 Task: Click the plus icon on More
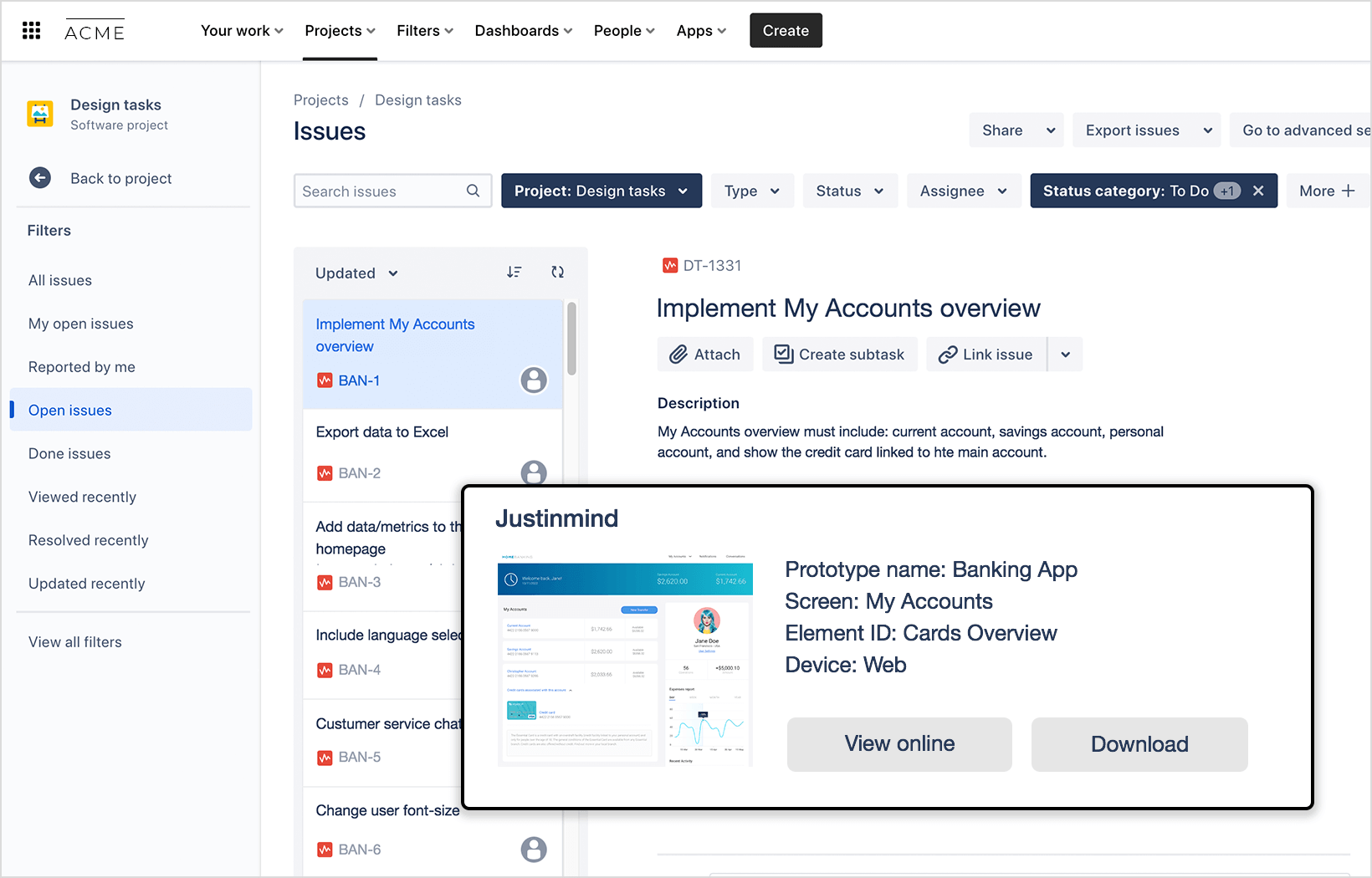1348,191
